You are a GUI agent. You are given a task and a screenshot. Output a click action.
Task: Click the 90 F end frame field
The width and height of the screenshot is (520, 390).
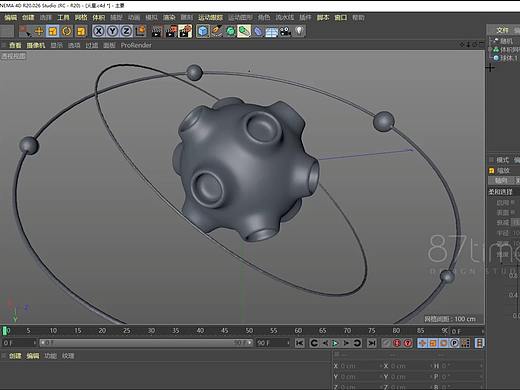[x=273, y=343]
